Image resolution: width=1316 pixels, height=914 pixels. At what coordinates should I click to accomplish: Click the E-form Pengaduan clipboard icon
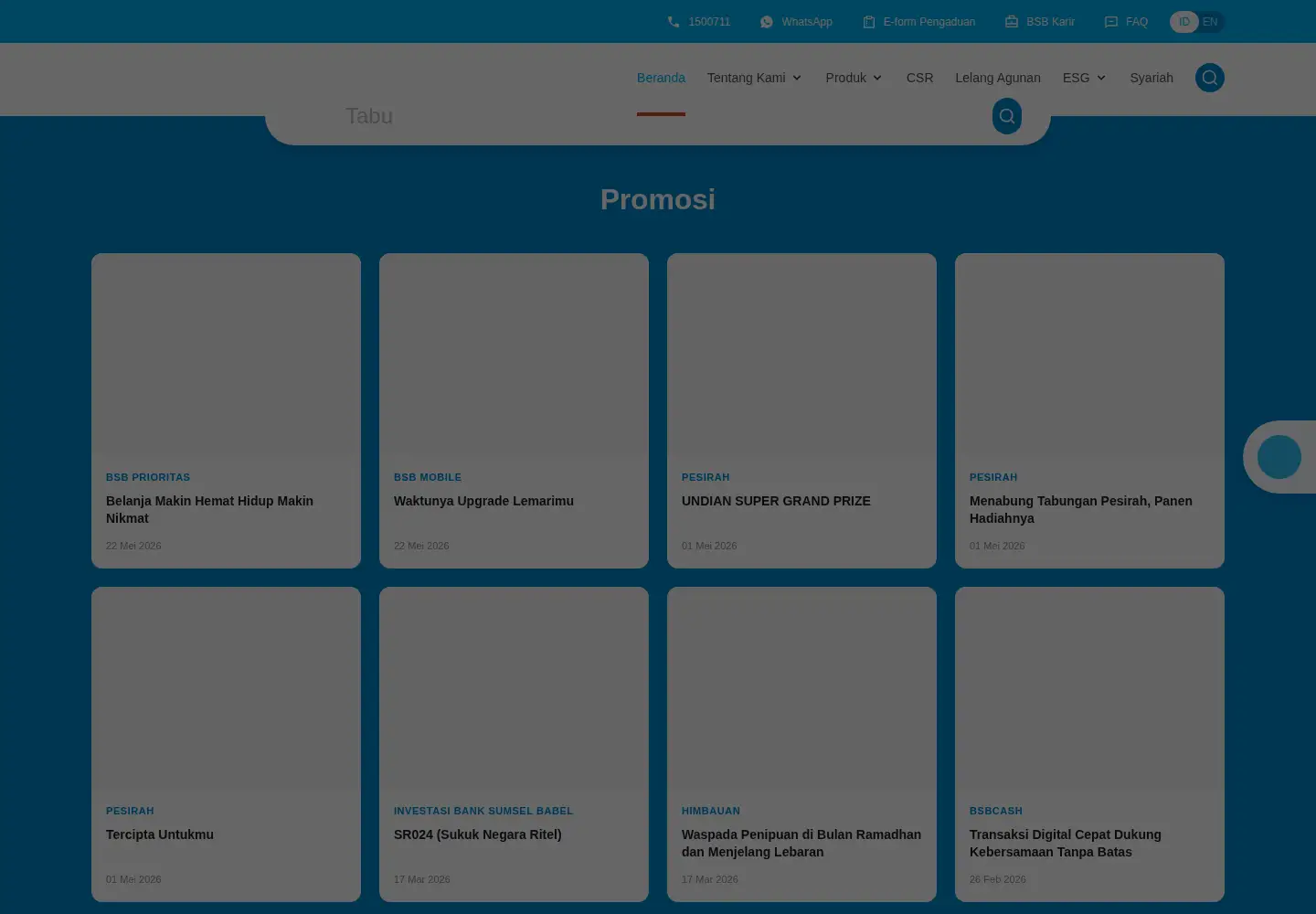tap(869, 22)
